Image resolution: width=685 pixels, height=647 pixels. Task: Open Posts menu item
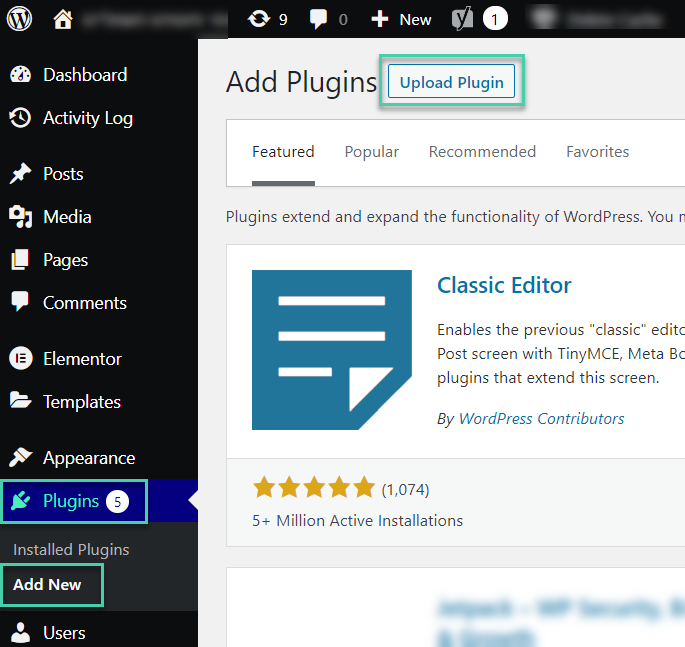(63, 174)
